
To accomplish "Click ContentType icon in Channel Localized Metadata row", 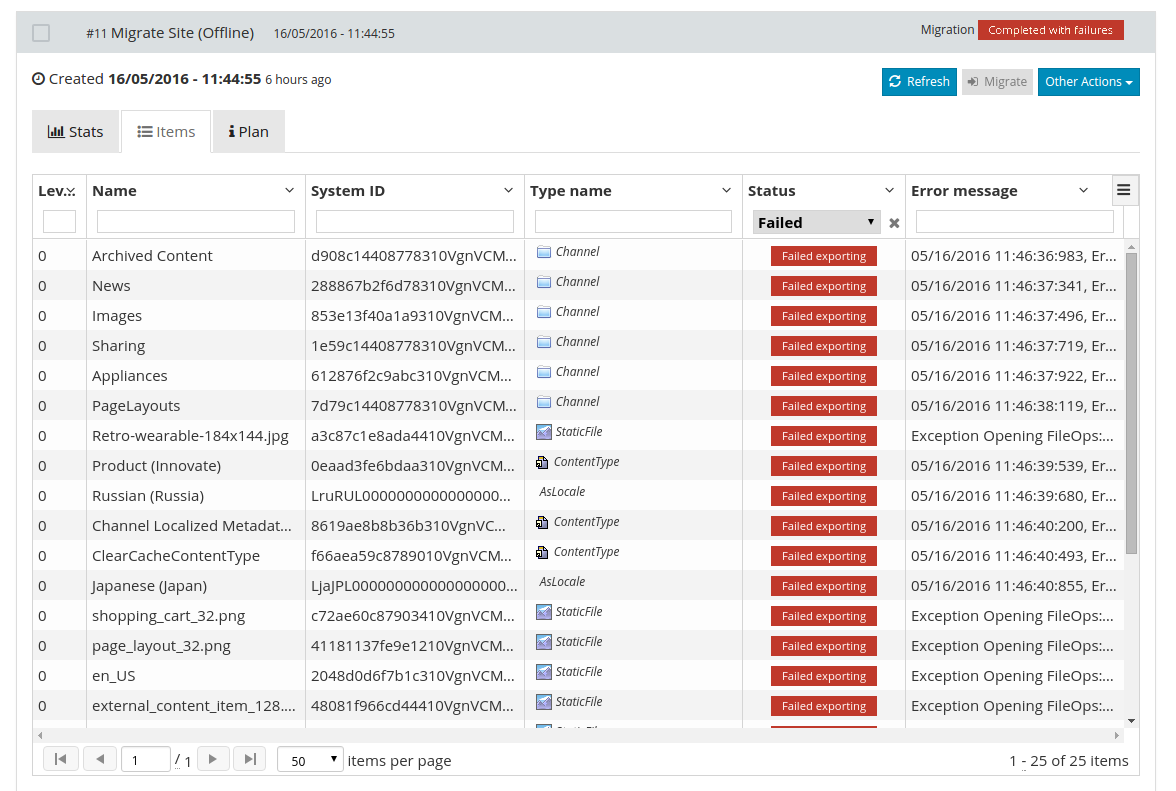I will pyautogui.click(x=542, y=523).
